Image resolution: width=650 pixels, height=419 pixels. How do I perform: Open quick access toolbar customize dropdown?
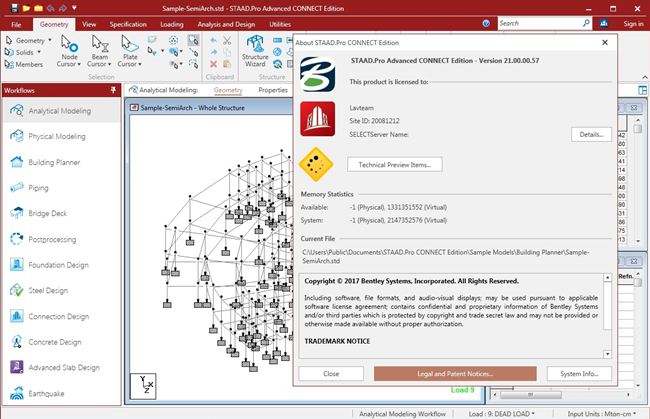tap(74, 8)
